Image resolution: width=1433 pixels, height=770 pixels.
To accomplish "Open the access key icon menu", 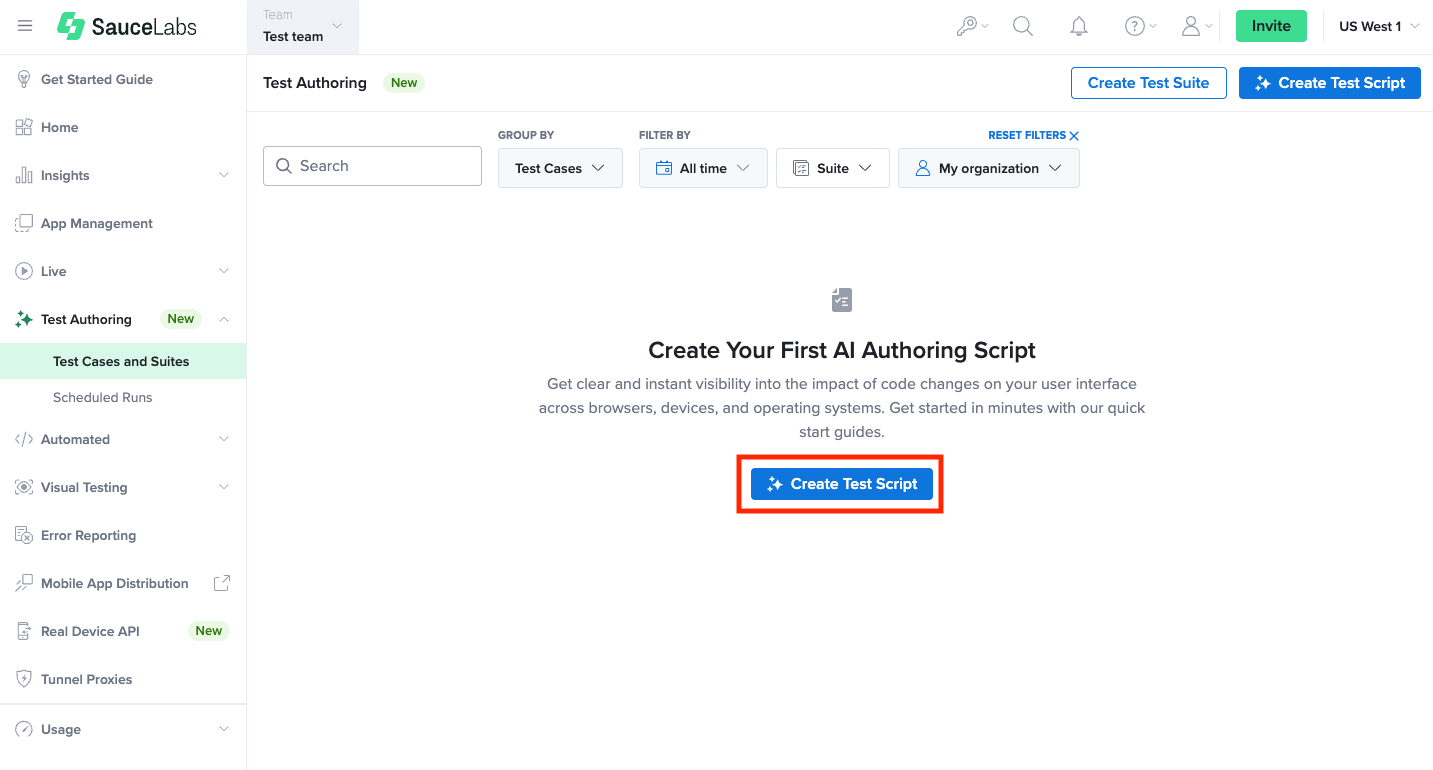I will point(971,27).
